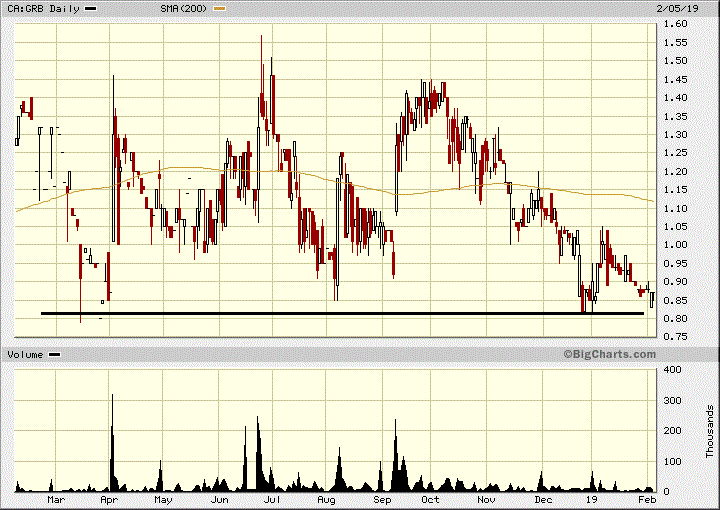The width and height of the screenshot is (720, 510).
Task: Click the Sep month label
Action: point(382,499)
